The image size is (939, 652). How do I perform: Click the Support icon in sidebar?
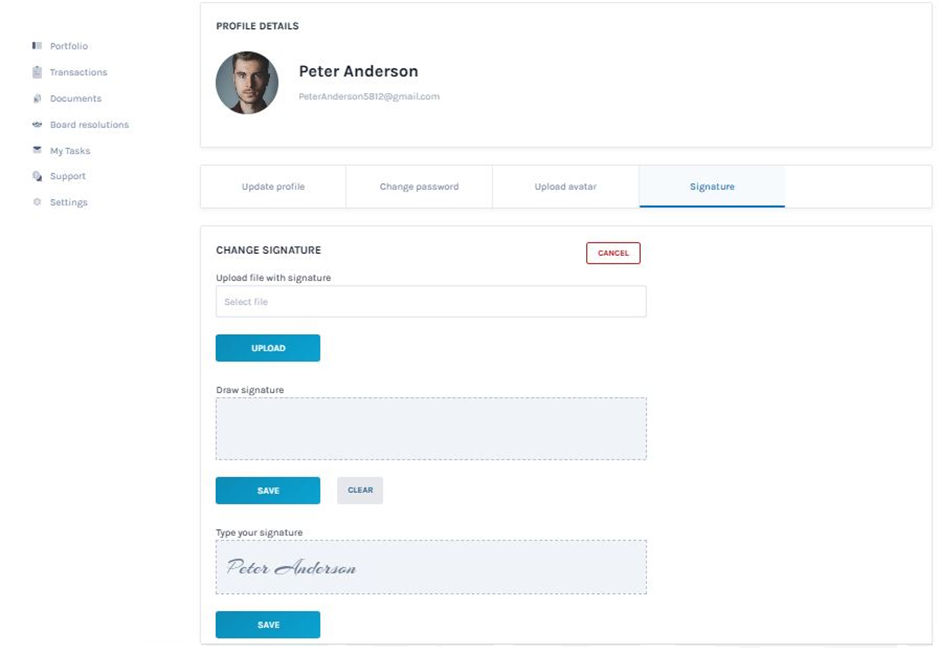click(x=37, y=176)
